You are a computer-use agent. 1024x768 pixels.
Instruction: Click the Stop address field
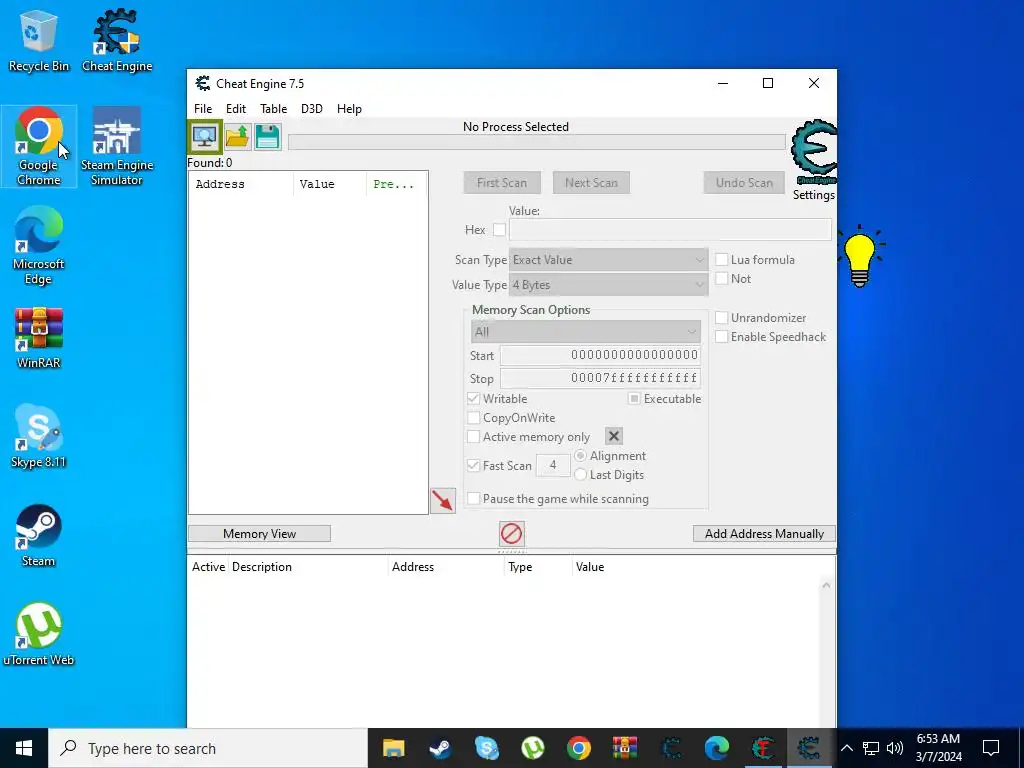[600, 378]
